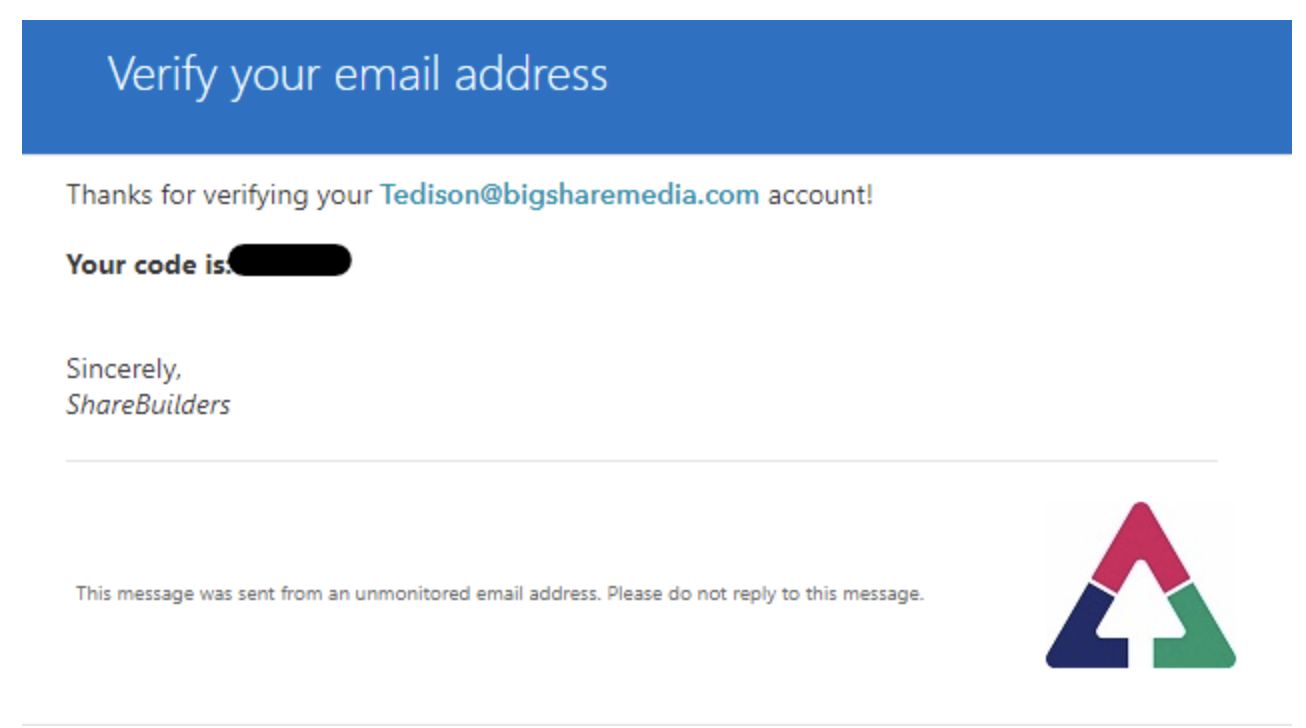The width and height of the screenshot is (1306, 728).
Task: Click "verifying your" text in greeting line
Action: (288, 195)
